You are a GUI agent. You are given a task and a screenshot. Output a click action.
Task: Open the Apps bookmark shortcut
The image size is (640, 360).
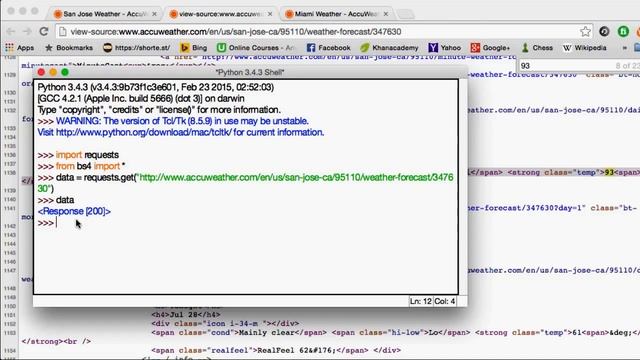point(19,48)
